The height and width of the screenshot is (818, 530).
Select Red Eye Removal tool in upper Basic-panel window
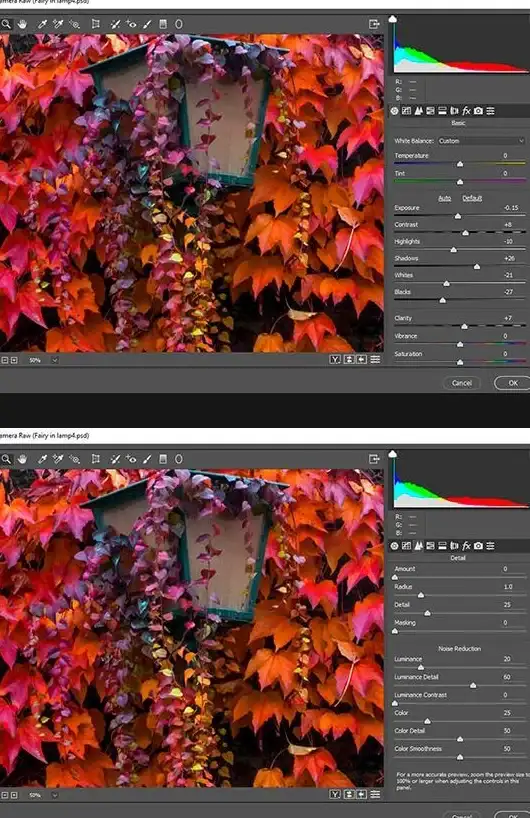pyautogui.click(x=131, y=24)
